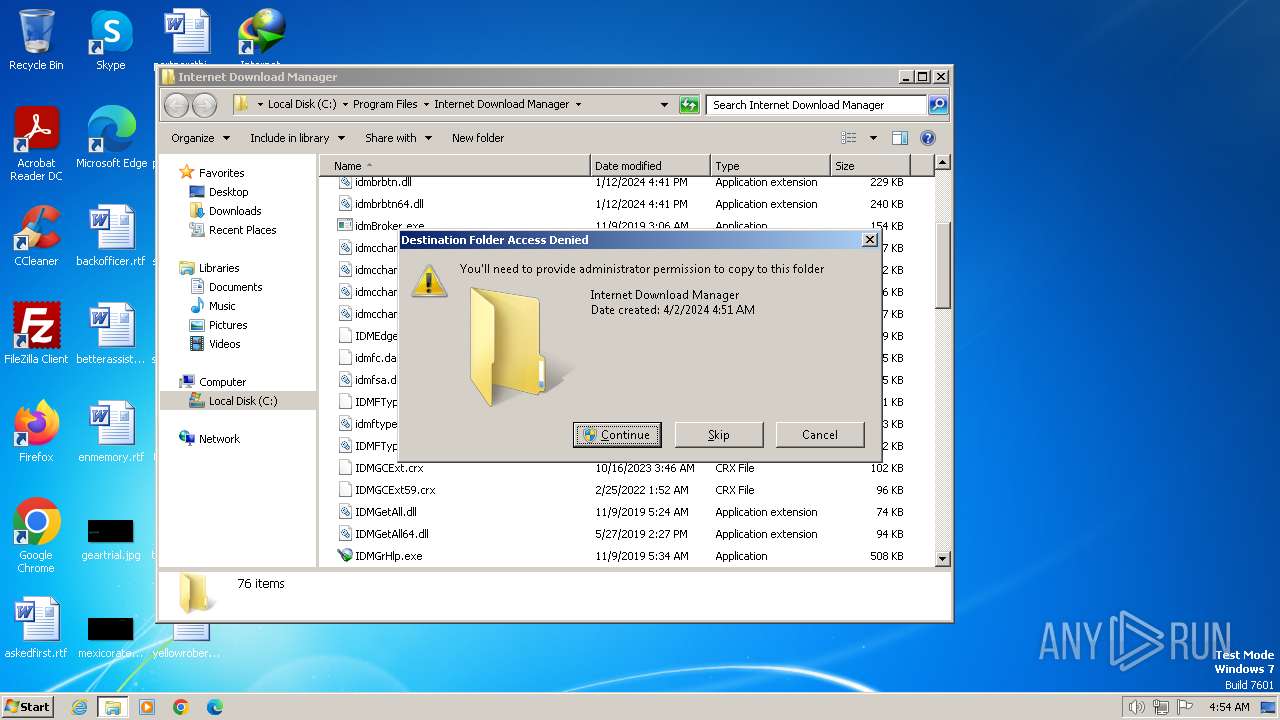Image resolution: width=1280 pixels, height=720 pixels.
Task: Open Chrome from the taskbar
Action: [181, 707]
